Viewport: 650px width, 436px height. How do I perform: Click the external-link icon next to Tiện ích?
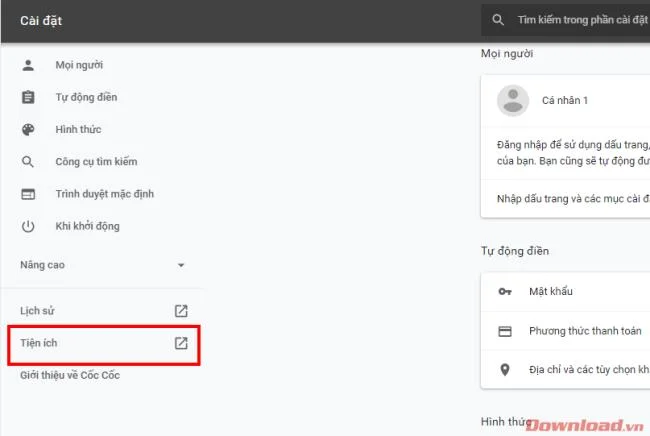181,343
